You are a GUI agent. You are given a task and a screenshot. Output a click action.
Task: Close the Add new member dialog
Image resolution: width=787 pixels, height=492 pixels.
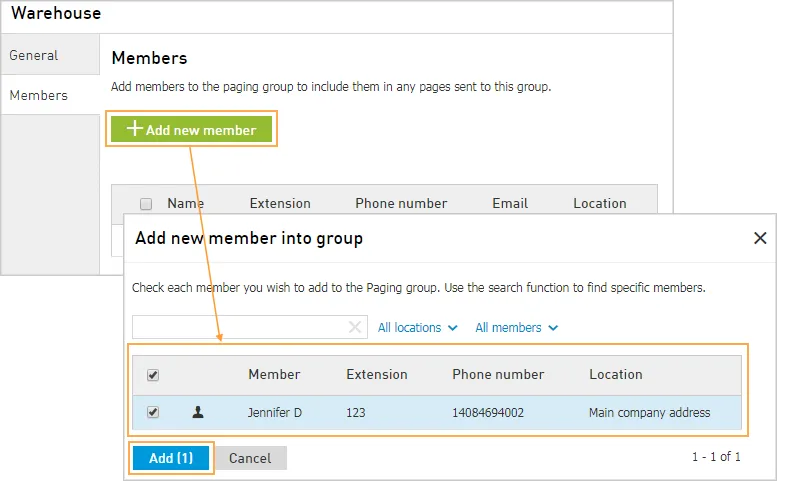pos(760,238)
